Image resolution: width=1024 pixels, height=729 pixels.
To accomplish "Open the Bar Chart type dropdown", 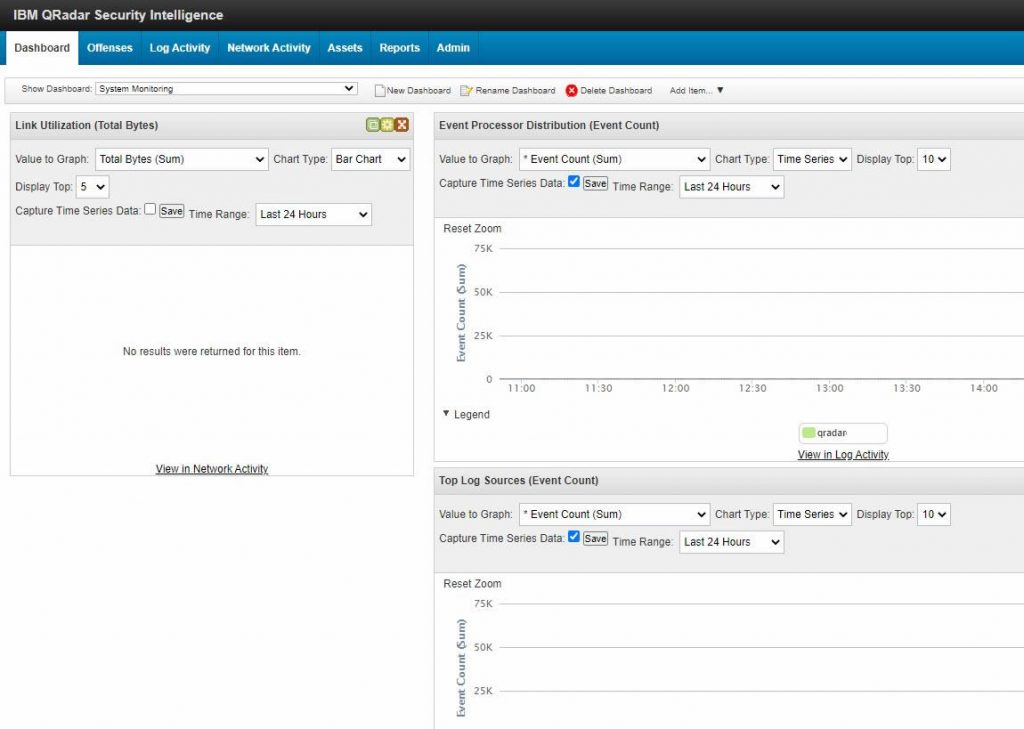I will pos(370,159).
